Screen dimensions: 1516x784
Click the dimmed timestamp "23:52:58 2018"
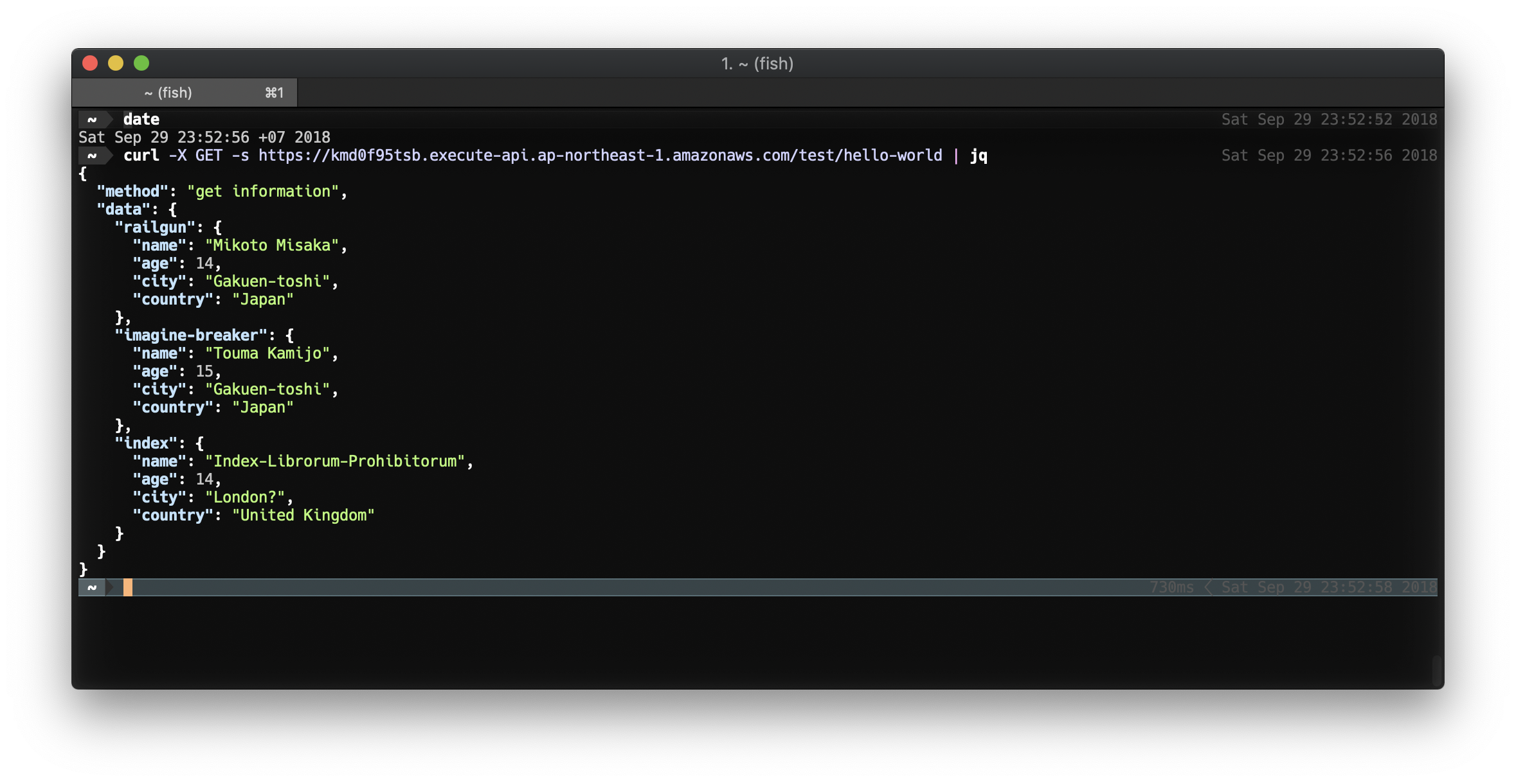[x=1378, y=587]
